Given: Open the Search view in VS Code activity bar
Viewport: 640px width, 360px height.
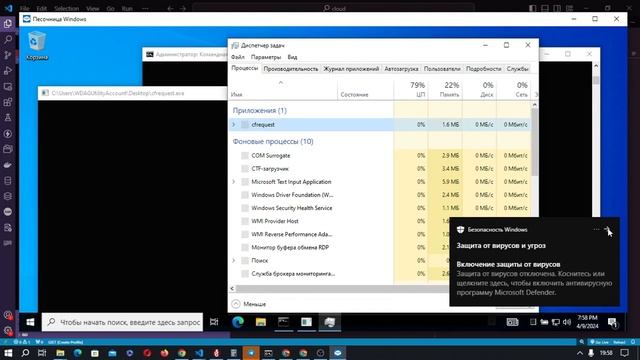Looking at the screenshot, I should point(8,40).
